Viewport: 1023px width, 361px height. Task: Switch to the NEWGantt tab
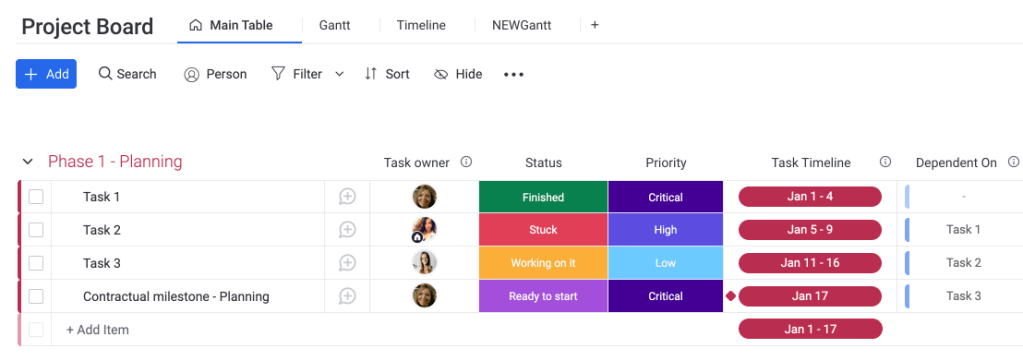(x=522, y=25)
